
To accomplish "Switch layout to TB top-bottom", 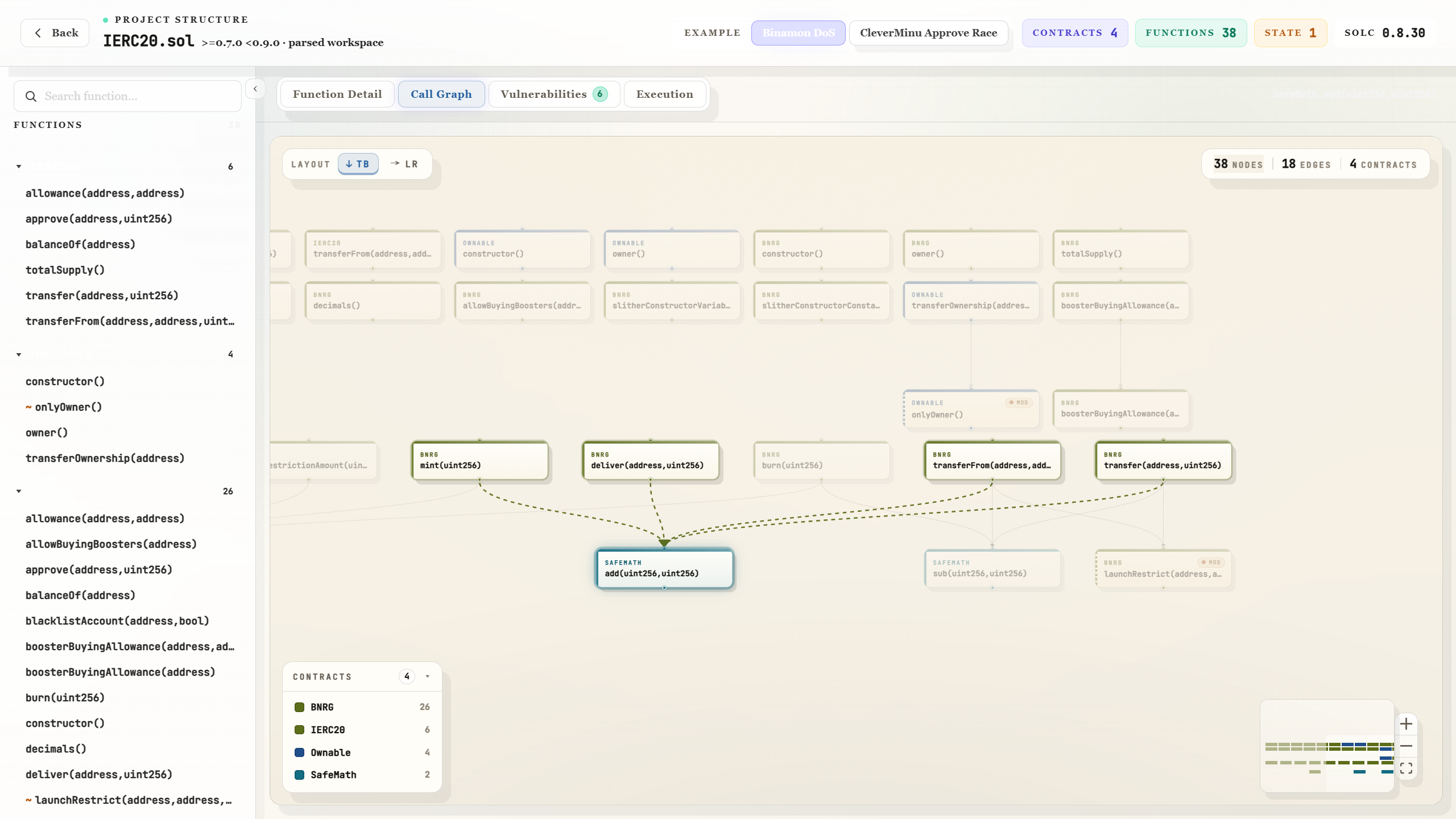I will (358, 164).
